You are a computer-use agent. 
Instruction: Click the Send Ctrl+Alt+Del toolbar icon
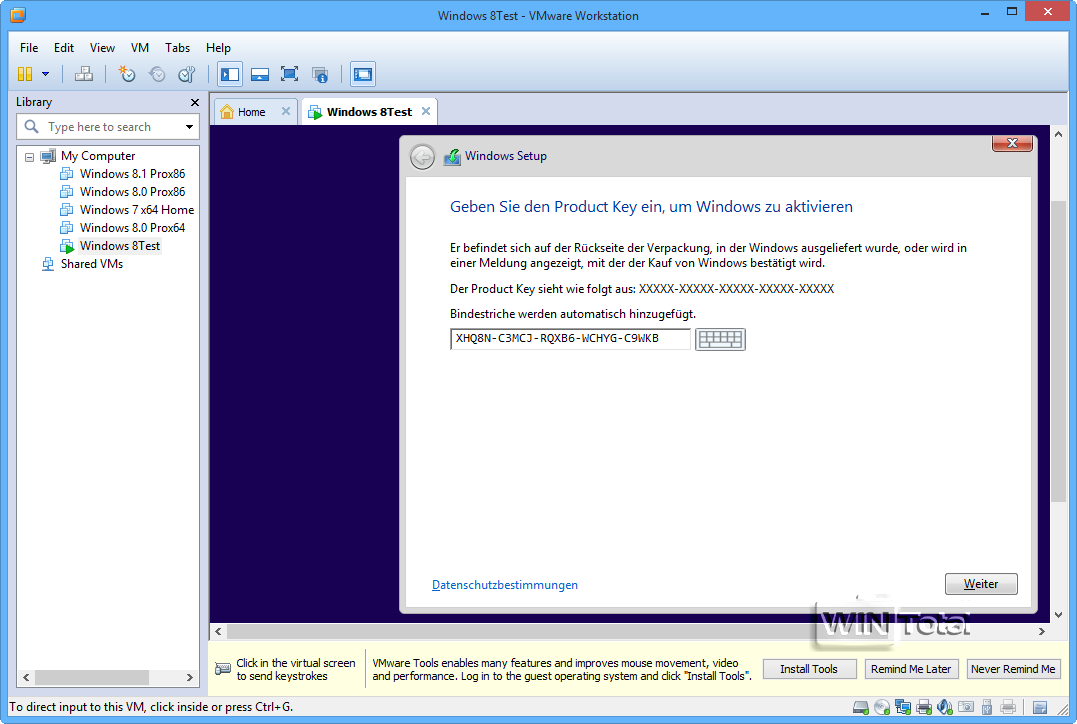[84, 74]
